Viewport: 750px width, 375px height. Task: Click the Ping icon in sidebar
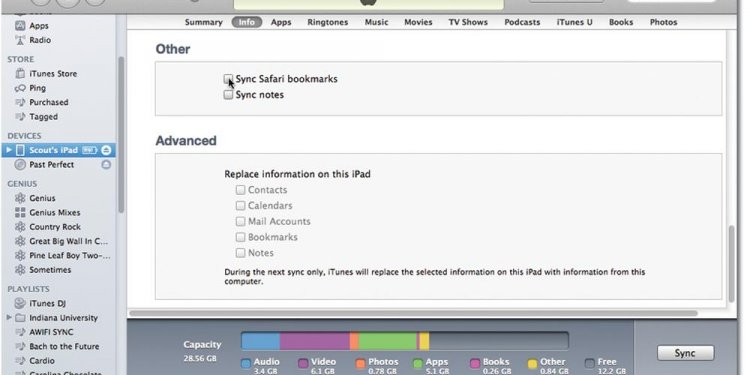click(x=20, y=88)
